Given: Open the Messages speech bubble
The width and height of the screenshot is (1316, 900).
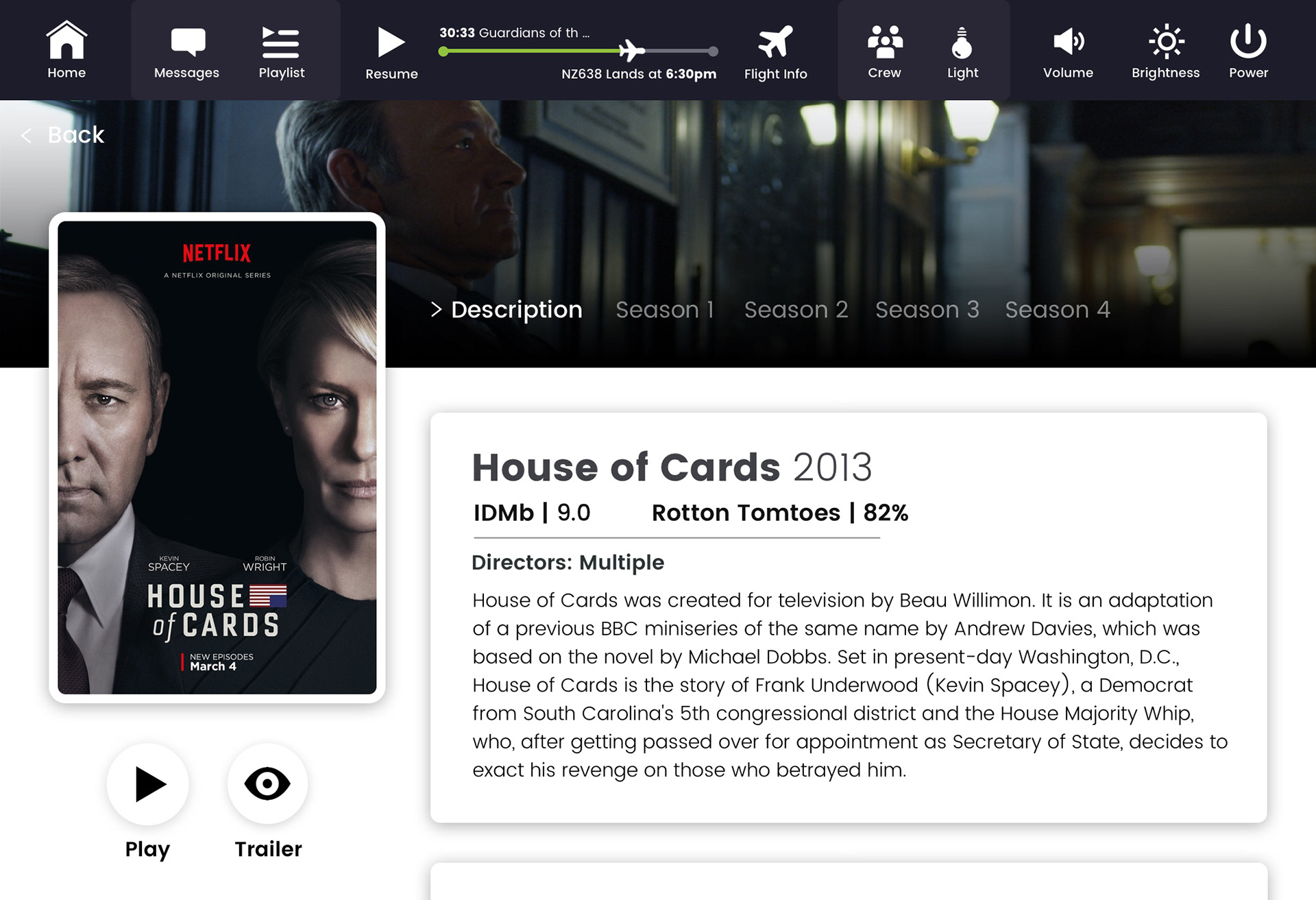Looking at the screenshot, I should pos(187,42).
